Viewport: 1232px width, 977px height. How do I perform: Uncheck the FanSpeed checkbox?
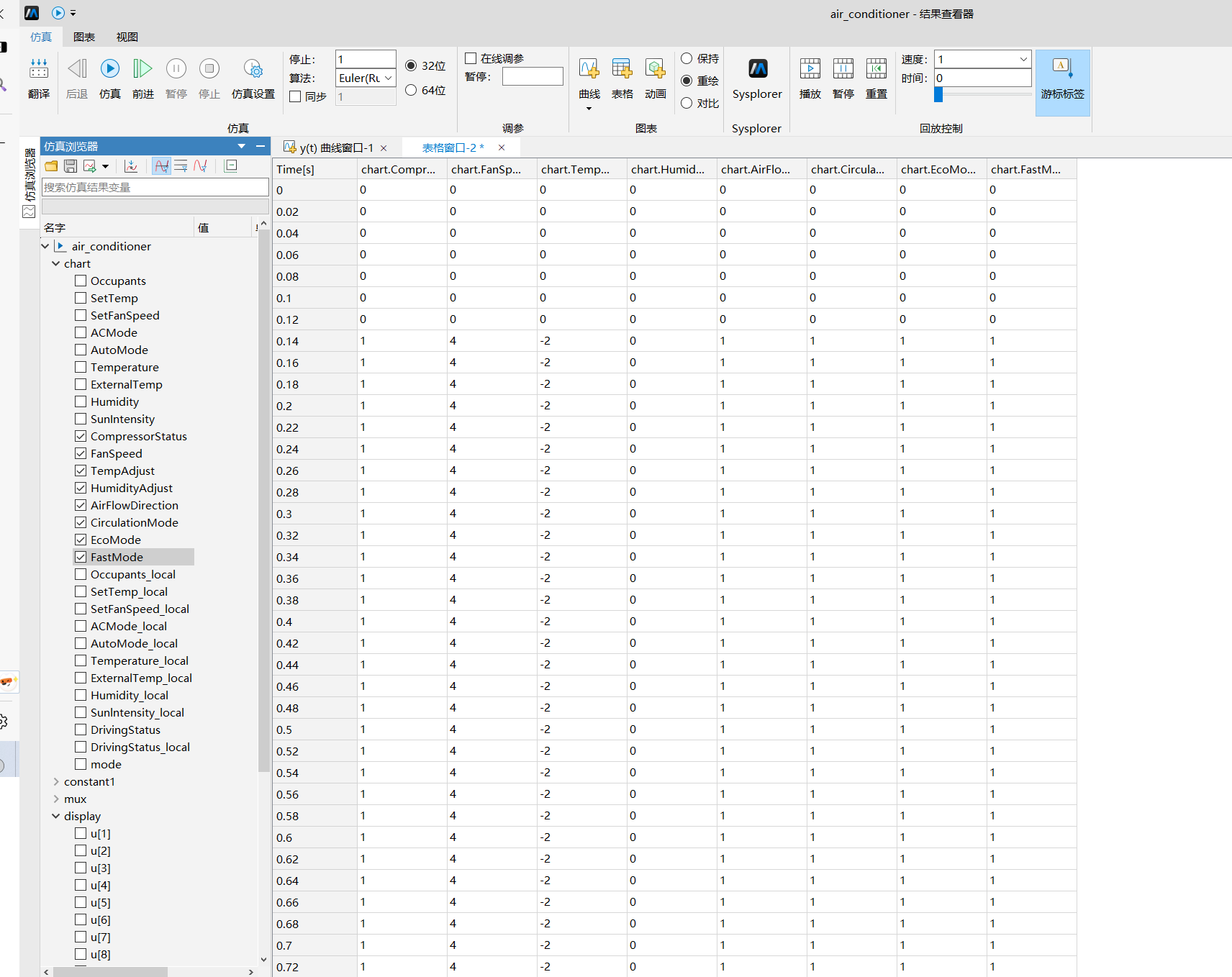pyautogui.click(x=81, y=453)
